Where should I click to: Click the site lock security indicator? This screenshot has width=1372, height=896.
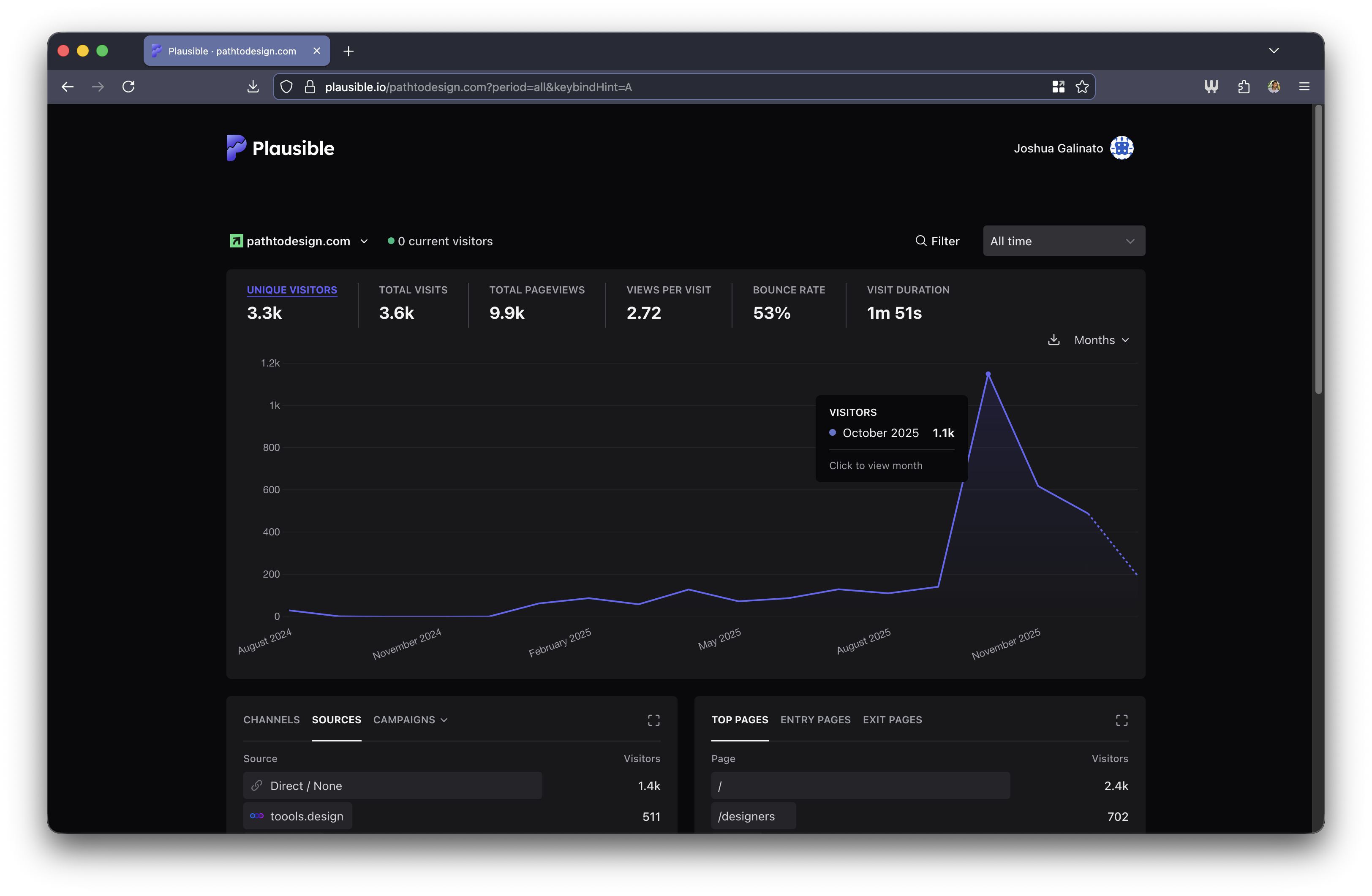310,87
